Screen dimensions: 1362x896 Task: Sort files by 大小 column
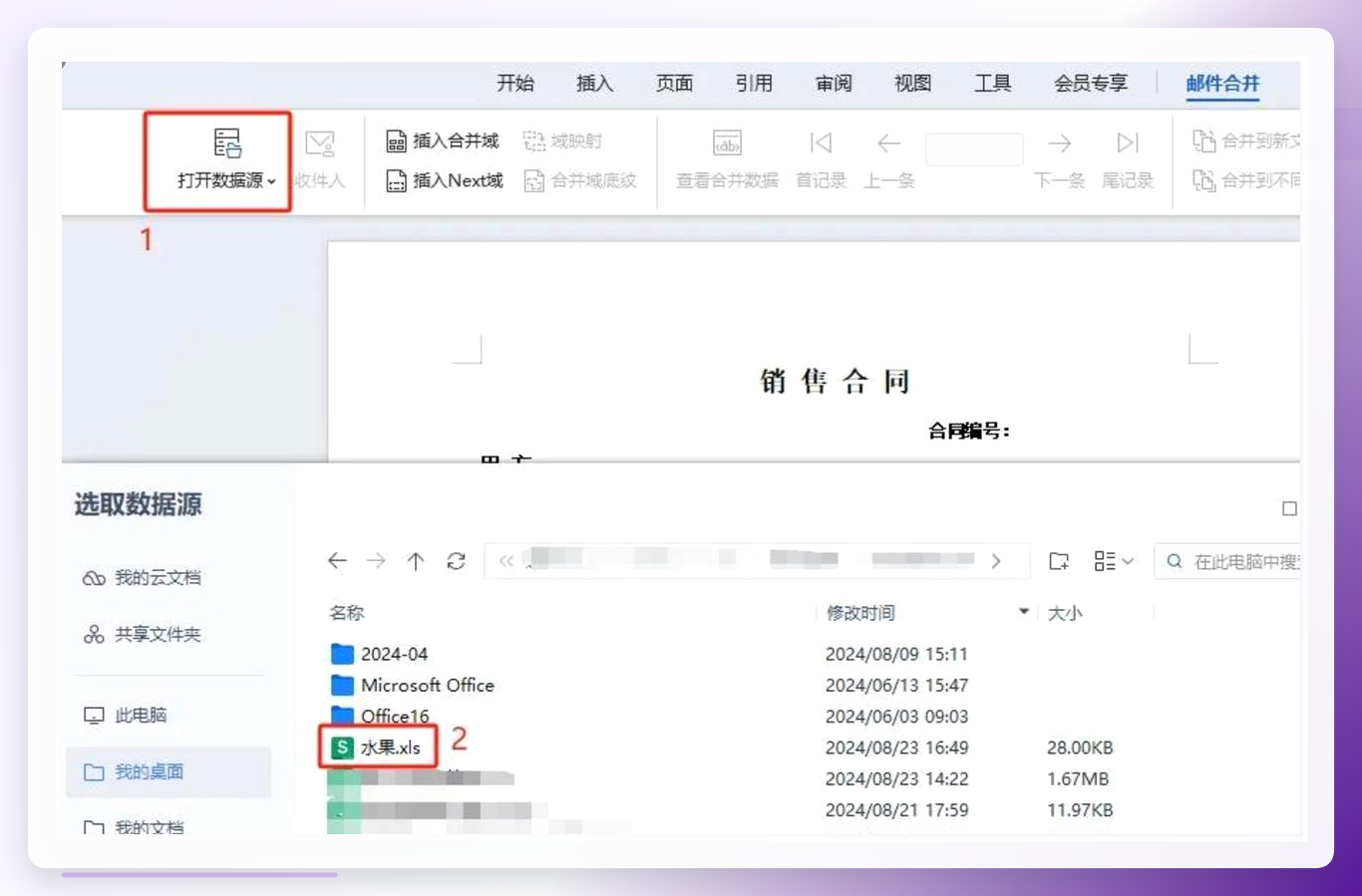[x=1065, y=613]
